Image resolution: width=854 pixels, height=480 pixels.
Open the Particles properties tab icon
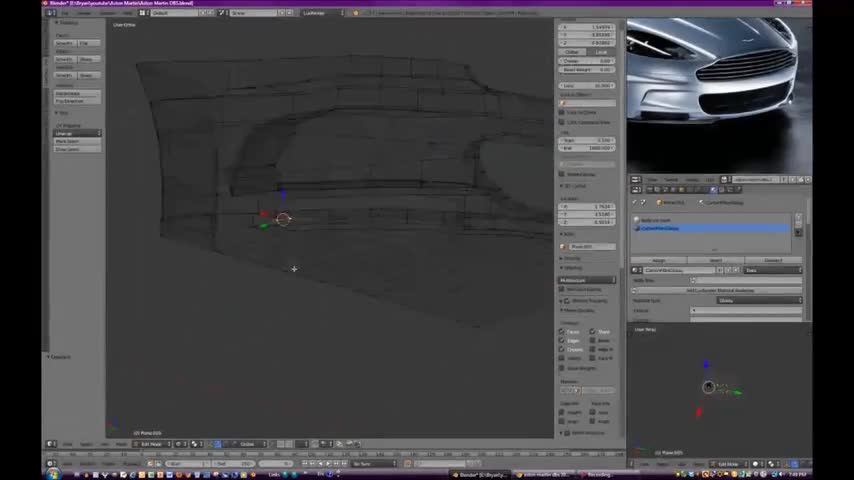(730, 190)
